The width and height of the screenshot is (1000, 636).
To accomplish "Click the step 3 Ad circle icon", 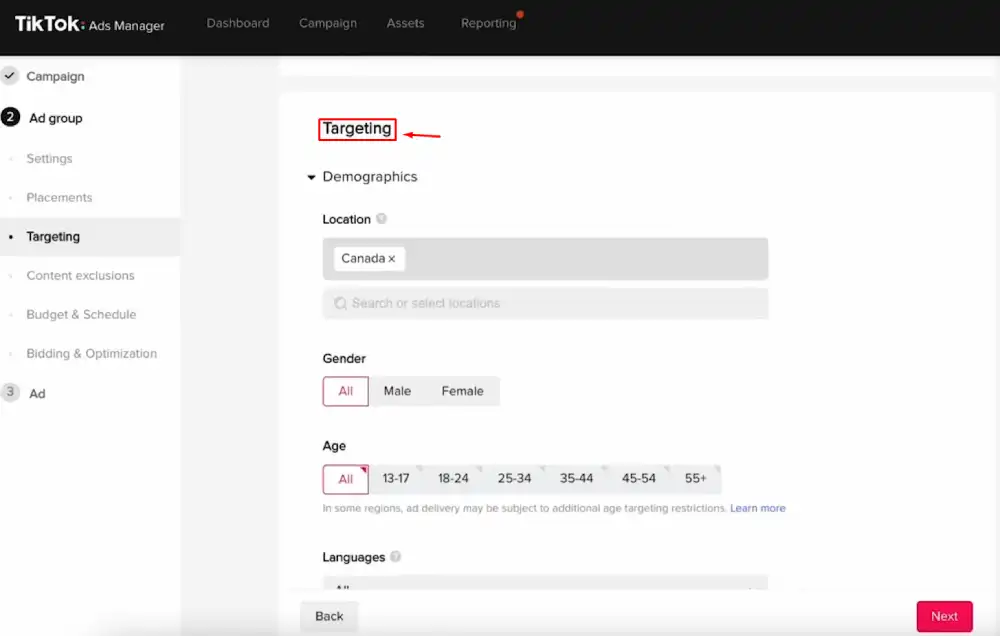I will (10, 392).
